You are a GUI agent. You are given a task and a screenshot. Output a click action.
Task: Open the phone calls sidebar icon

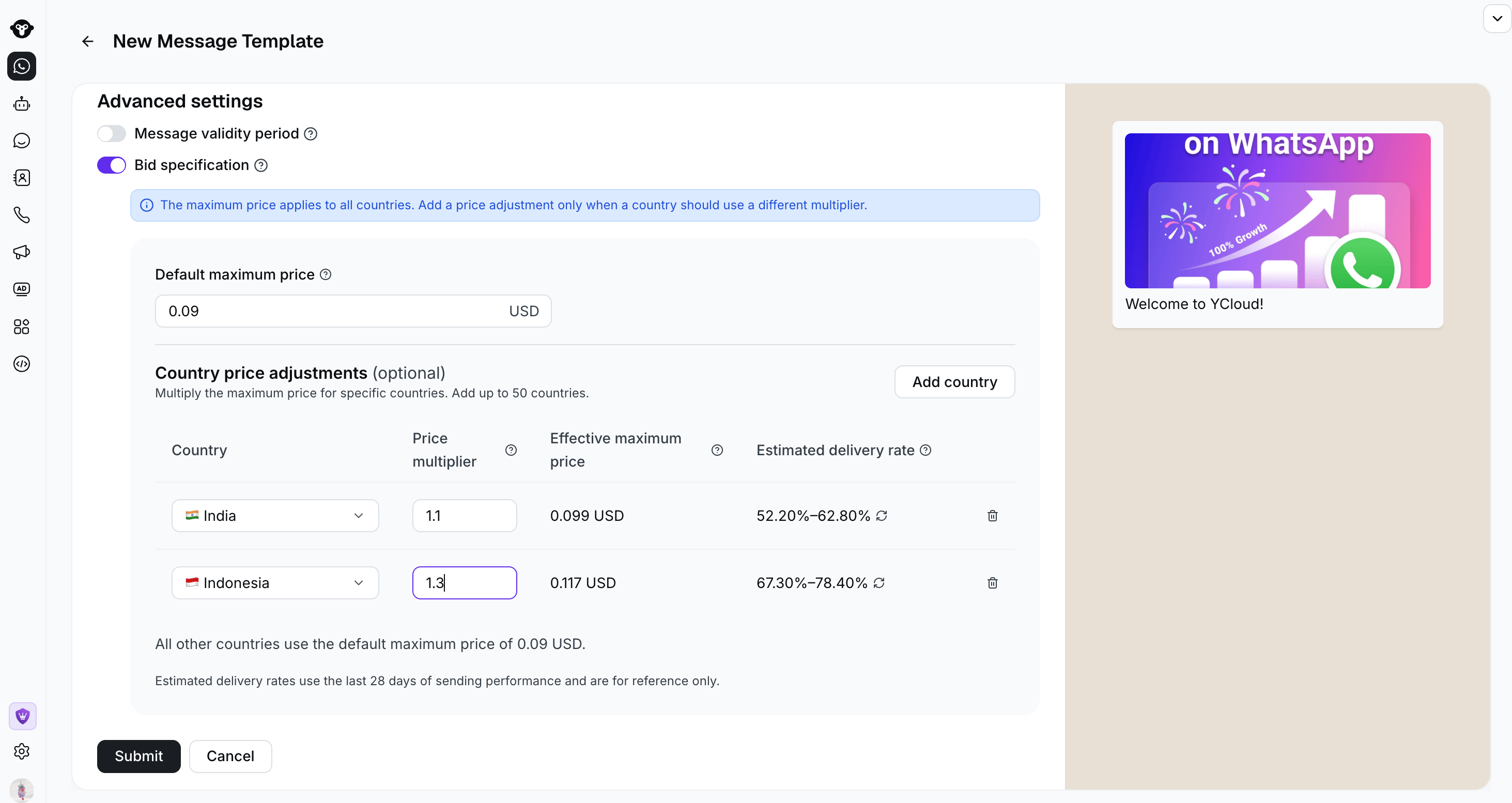[x=22, y=215]
